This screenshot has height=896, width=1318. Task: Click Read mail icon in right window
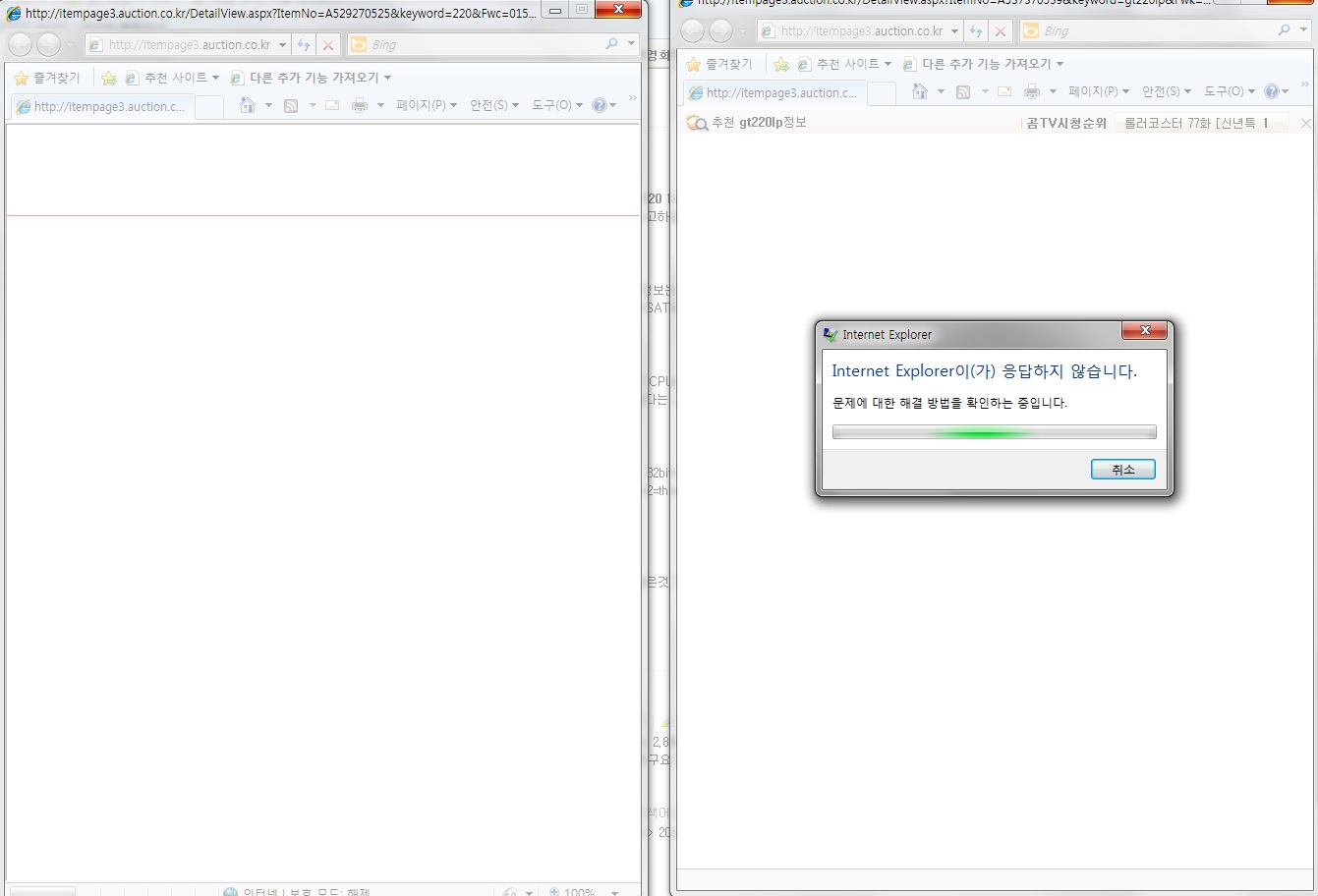tap(1004, 91)
